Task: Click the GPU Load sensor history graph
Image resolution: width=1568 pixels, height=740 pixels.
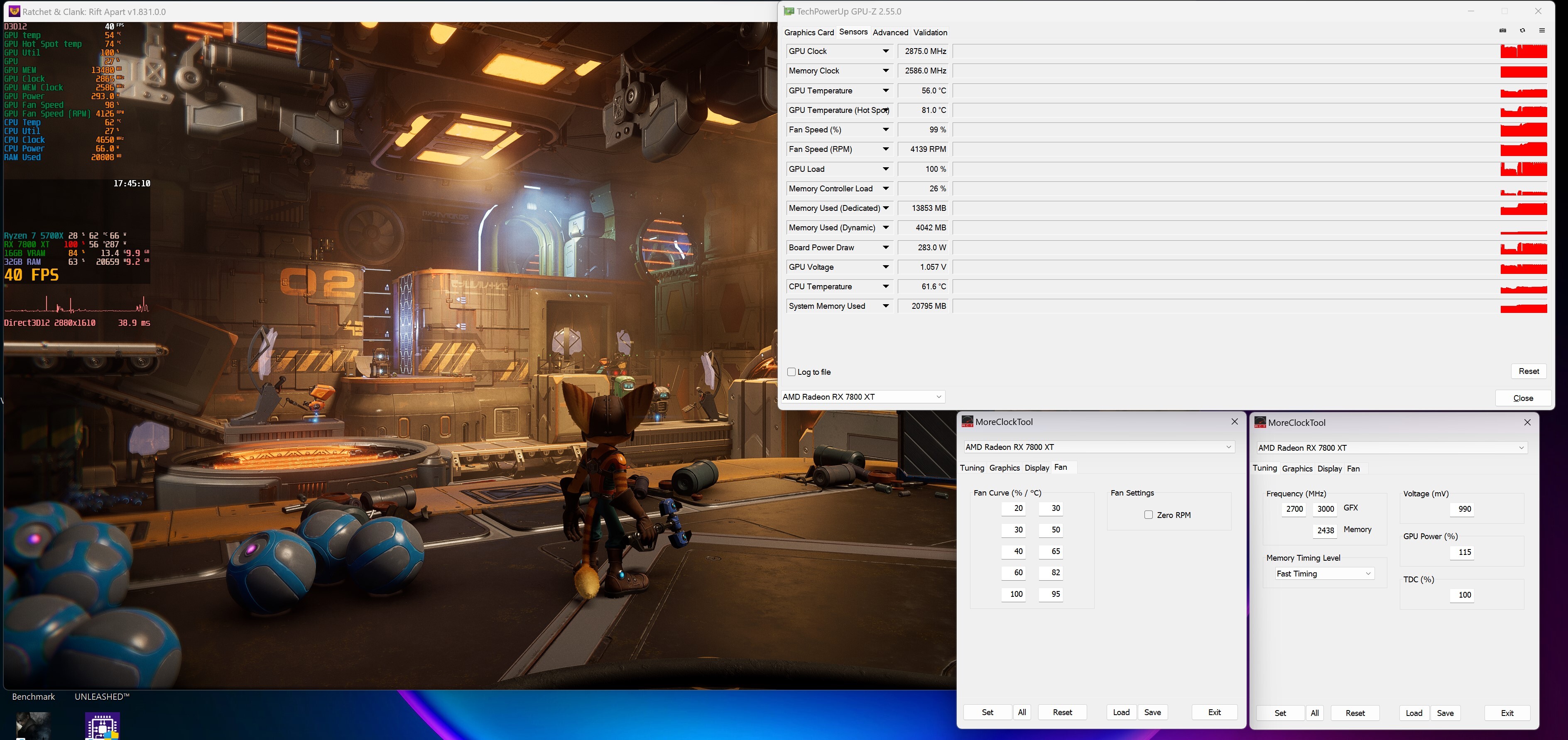Action: (1250, 169)
